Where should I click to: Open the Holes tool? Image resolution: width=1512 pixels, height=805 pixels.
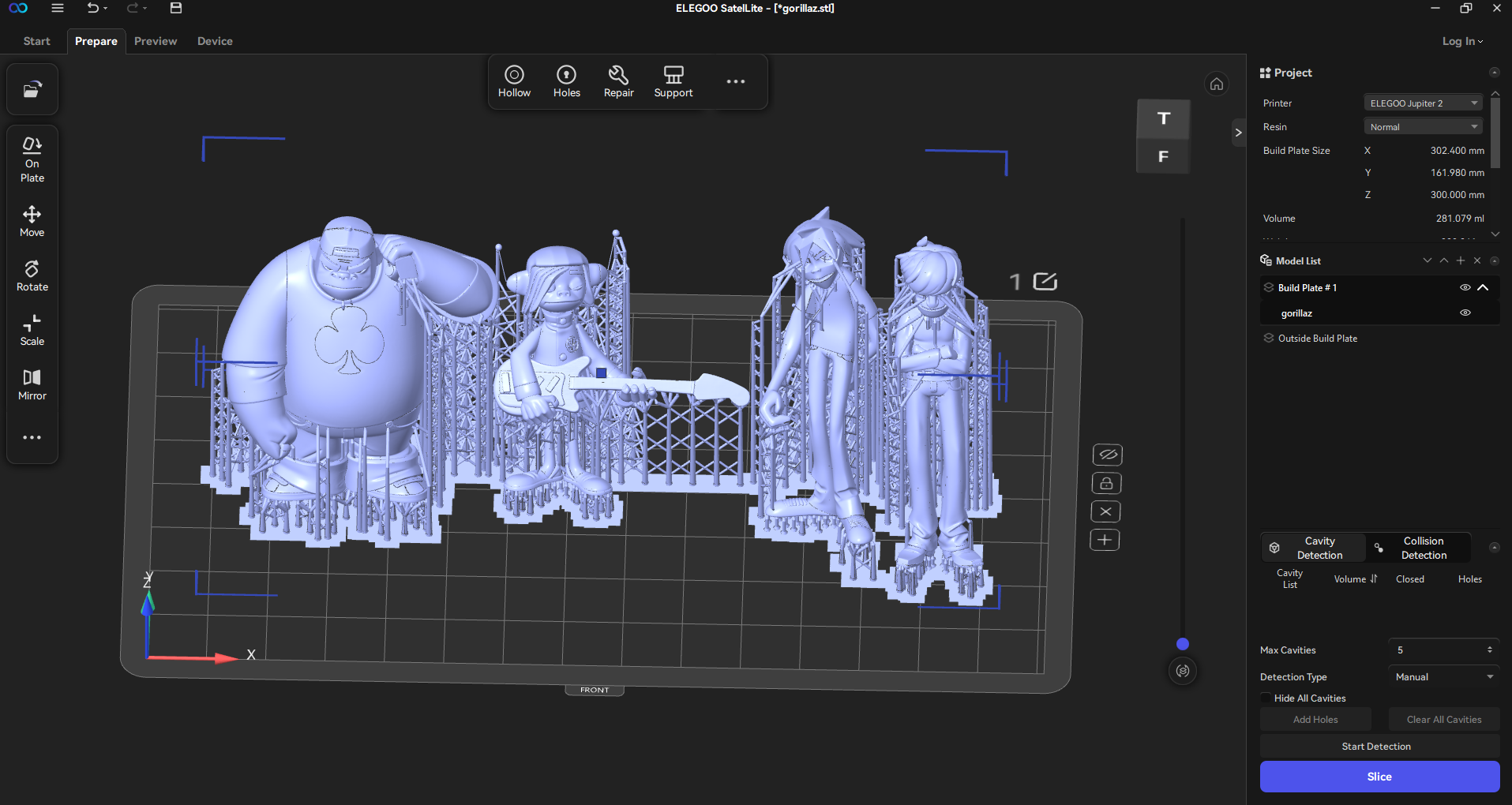566,82
